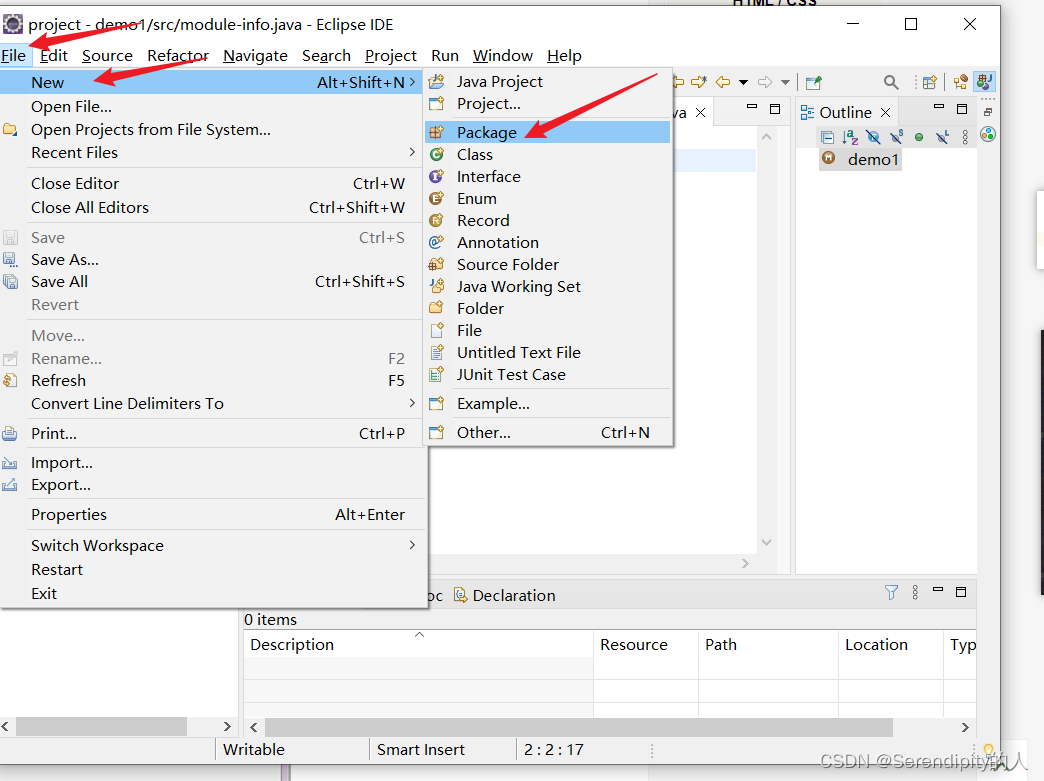This screenshot has height=781, width=1044.
Task: Click the Source Folder icon
Action: [437, 264]
